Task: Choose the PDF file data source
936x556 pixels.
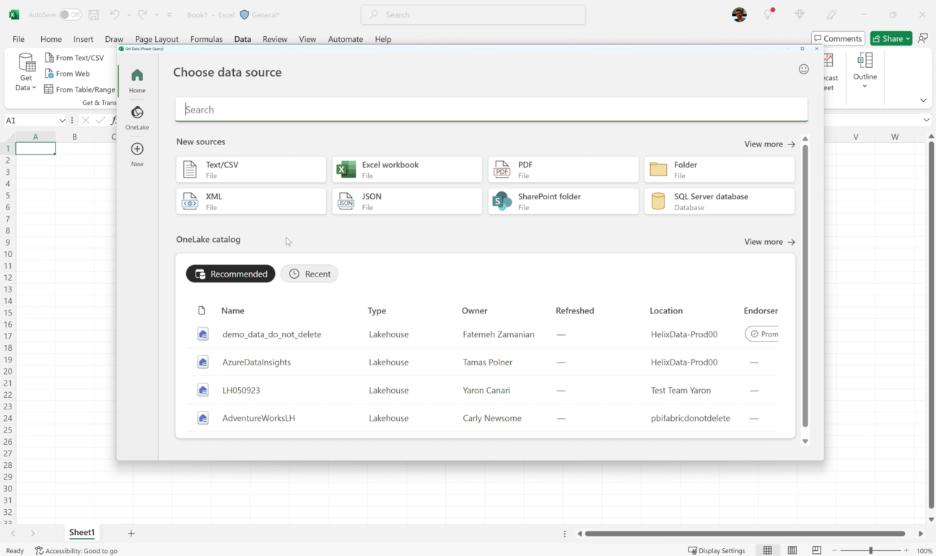Action: [563, 170]
